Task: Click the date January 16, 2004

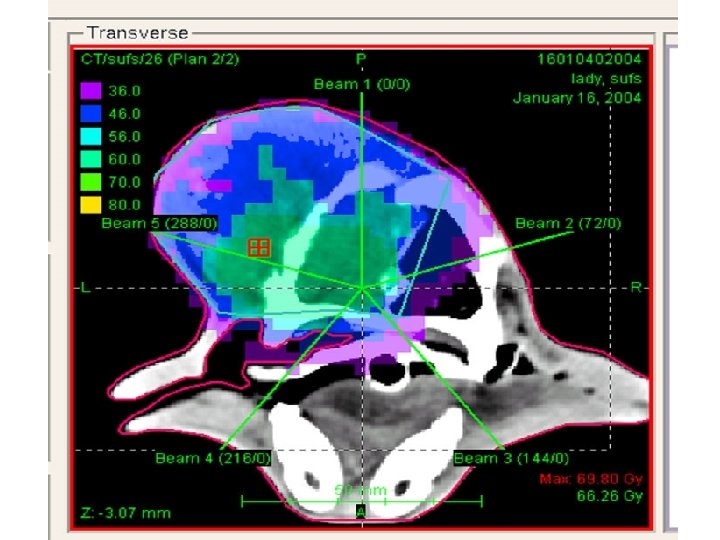Action: [x=577, y=98]
